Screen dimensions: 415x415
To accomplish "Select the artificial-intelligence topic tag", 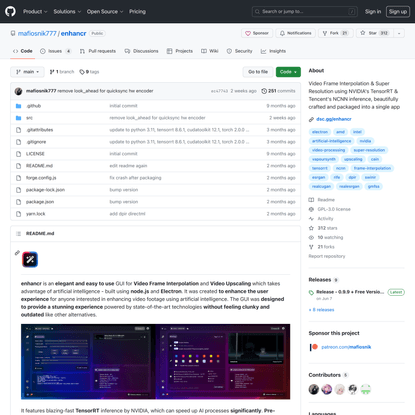I will (x=331, y=141).
